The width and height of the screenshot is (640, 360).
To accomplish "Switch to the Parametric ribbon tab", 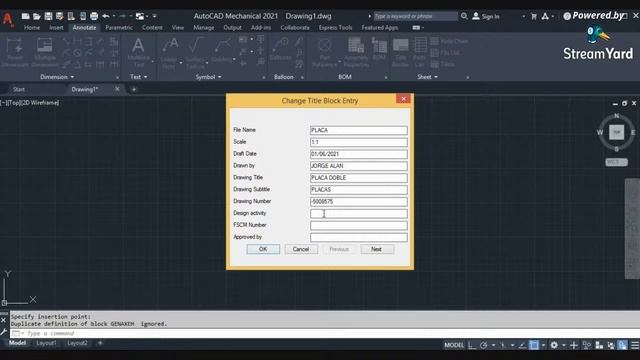I will point(119,28).
